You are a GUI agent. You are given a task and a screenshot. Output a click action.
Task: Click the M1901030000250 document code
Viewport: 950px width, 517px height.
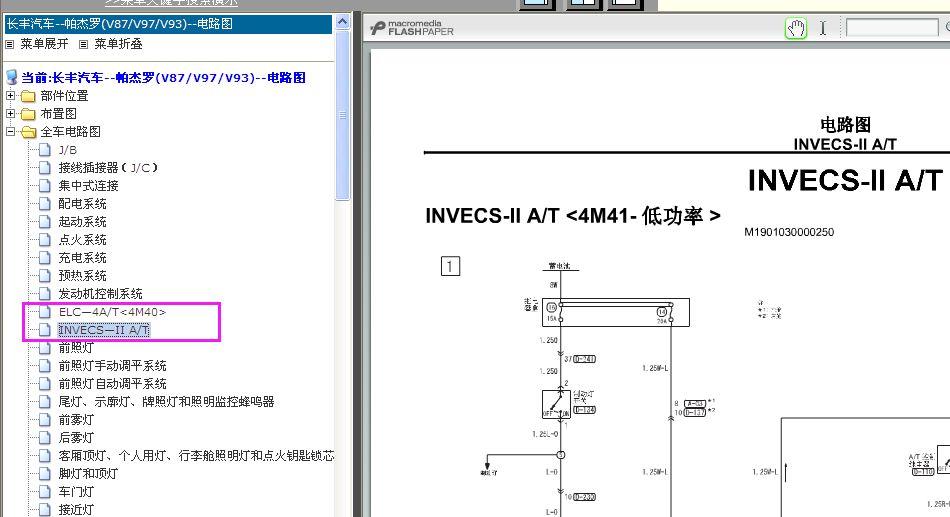(x=789, y=232)
